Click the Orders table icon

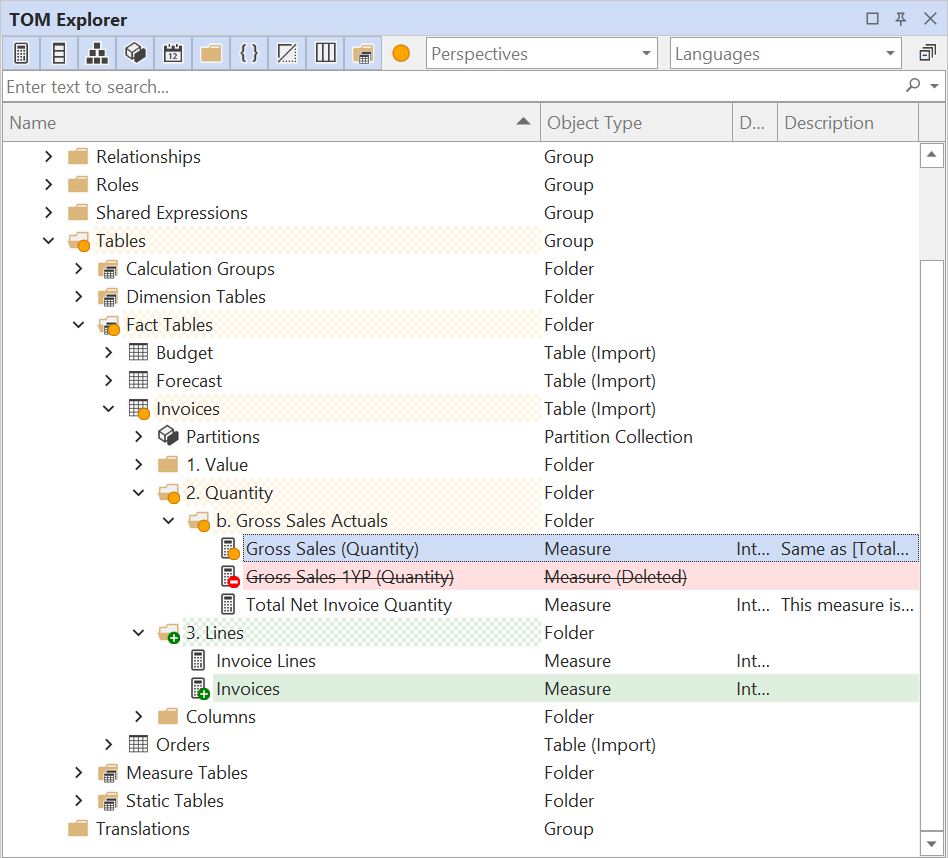(138, 744)
